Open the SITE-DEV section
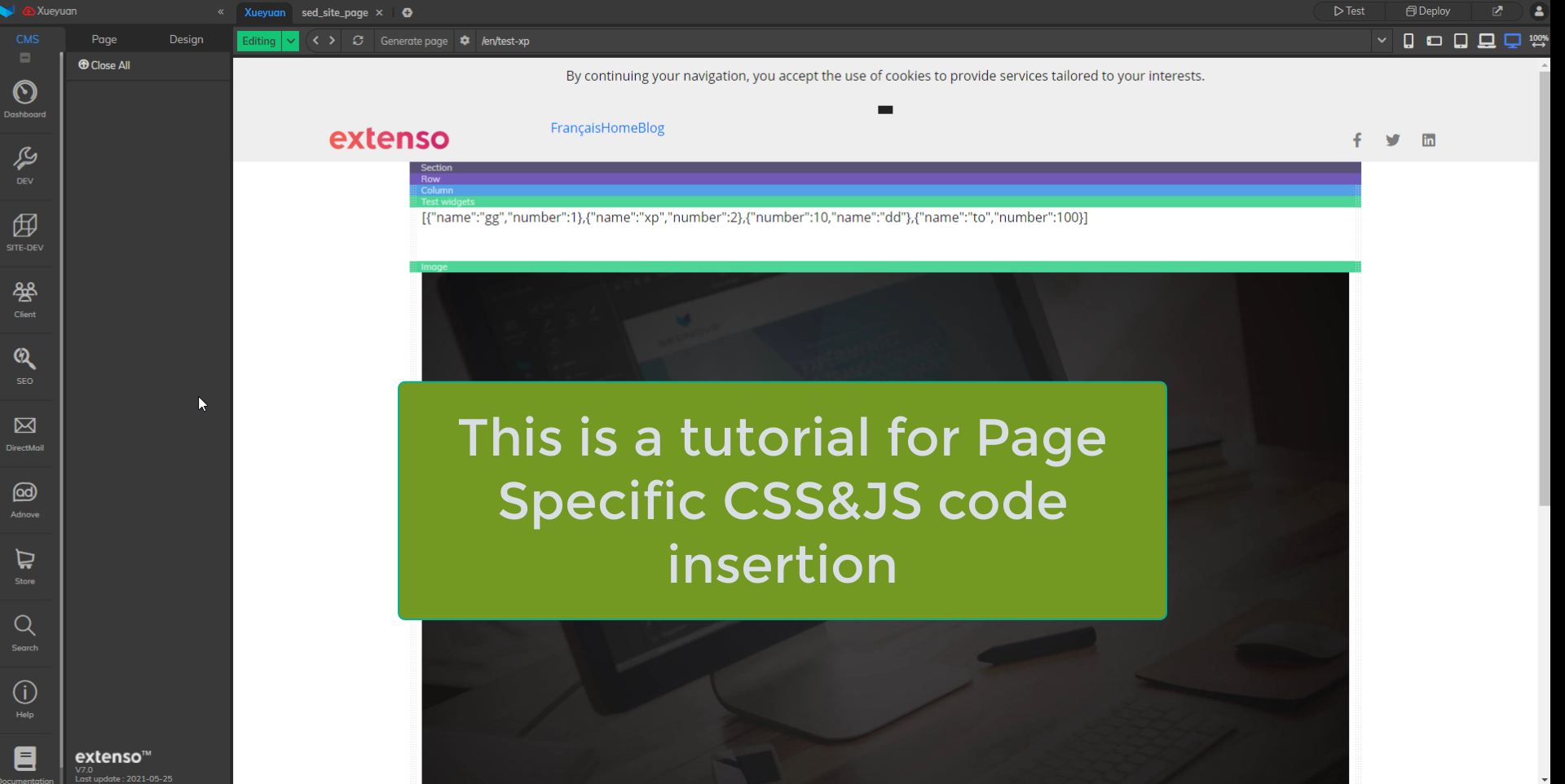1565x784 pixels. click(x=25, y=232)
